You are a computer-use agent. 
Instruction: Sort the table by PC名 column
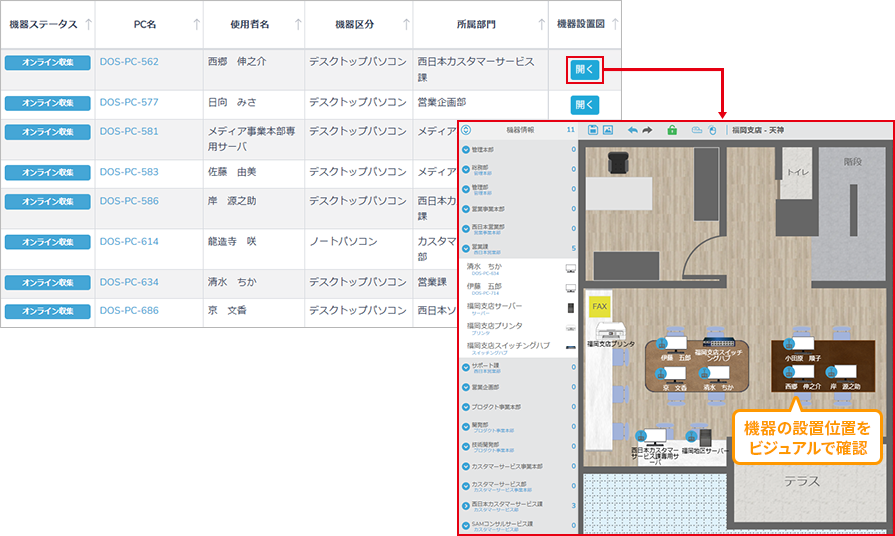196,25
